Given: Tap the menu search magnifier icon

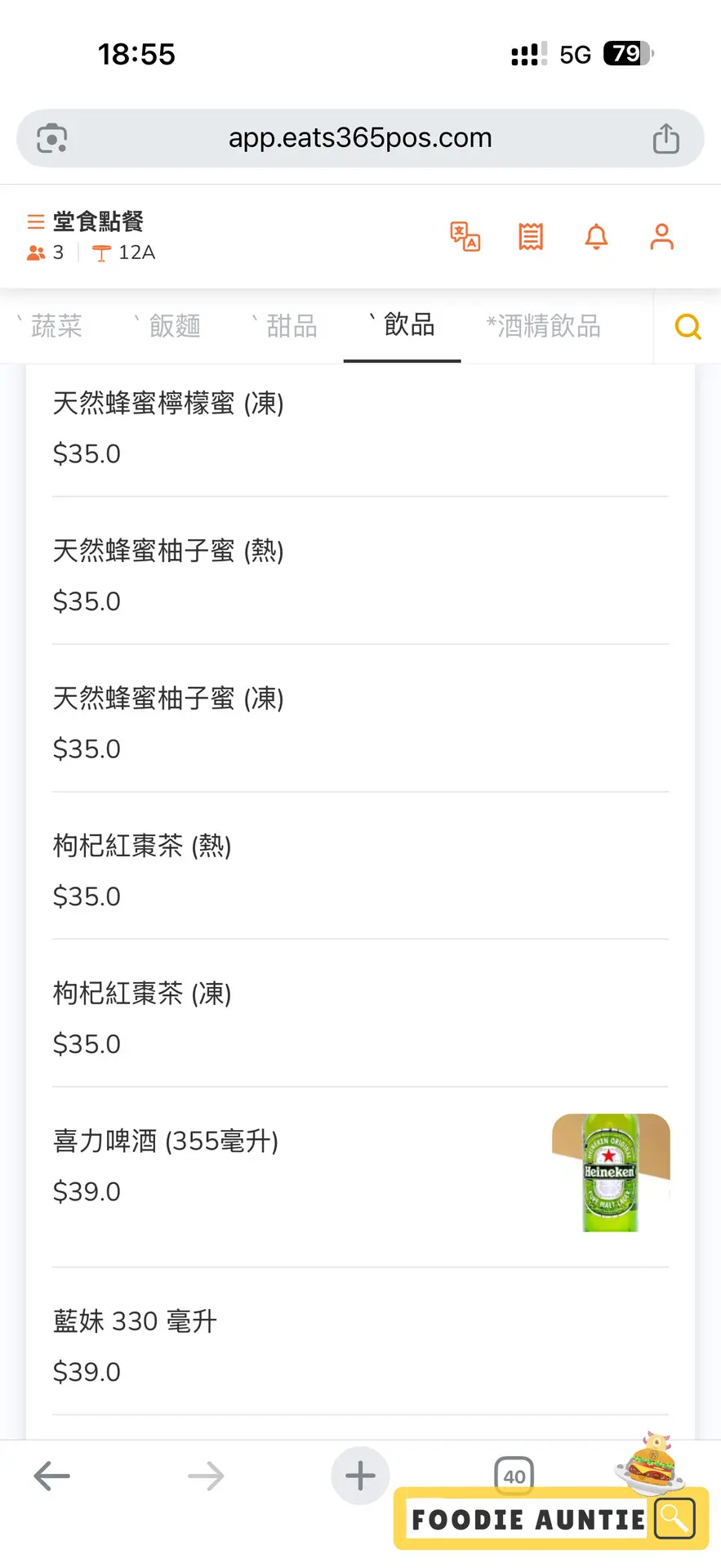Looking at the screenshot, I should 688,327.
